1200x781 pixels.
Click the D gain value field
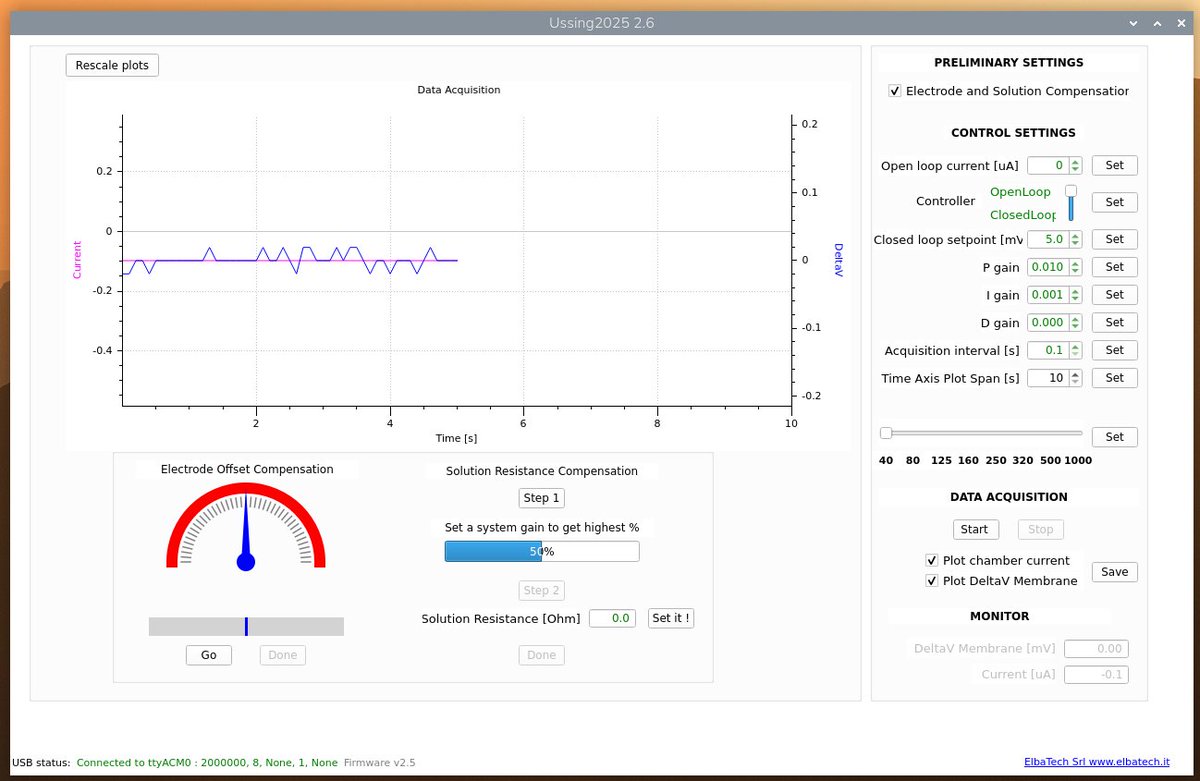1048,323
